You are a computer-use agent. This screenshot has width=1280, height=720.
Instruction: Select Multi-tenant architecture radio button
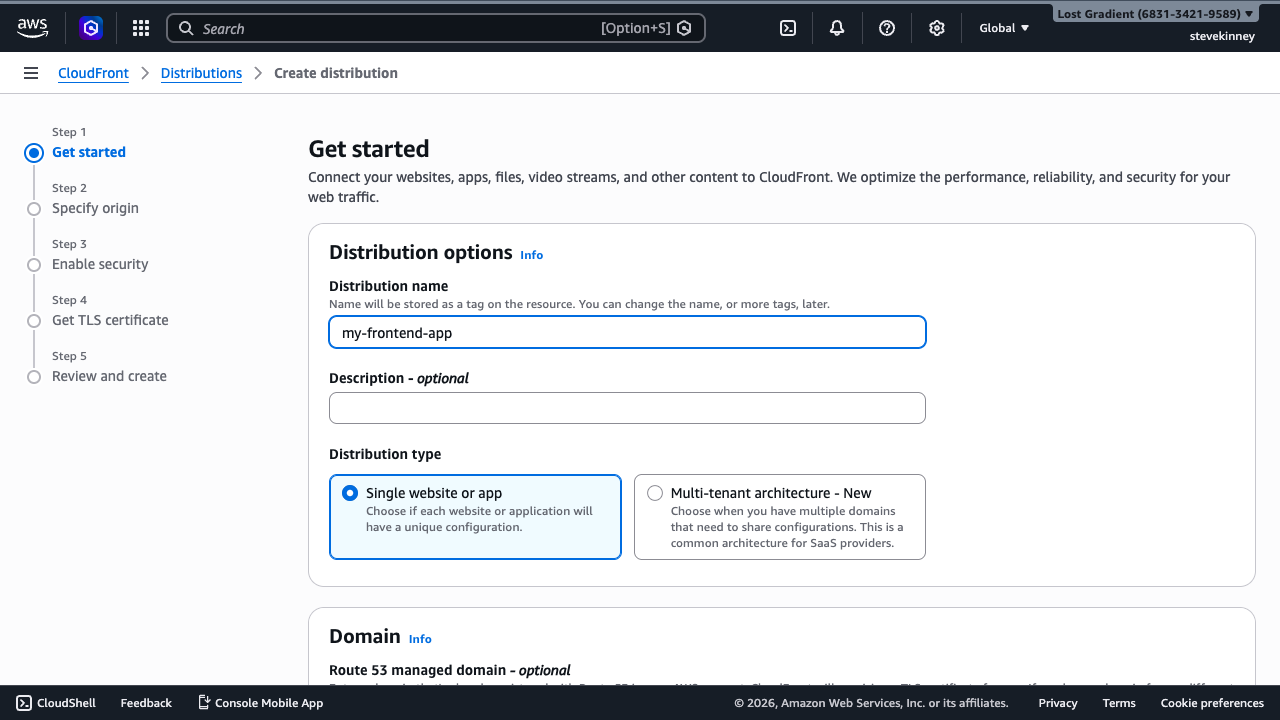655,493
